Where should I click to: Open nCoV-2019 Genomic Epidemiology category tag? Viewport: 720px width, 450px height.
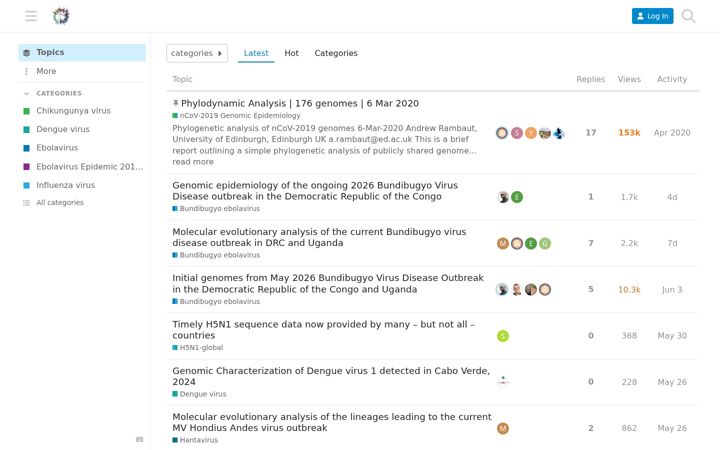(236, 116)
